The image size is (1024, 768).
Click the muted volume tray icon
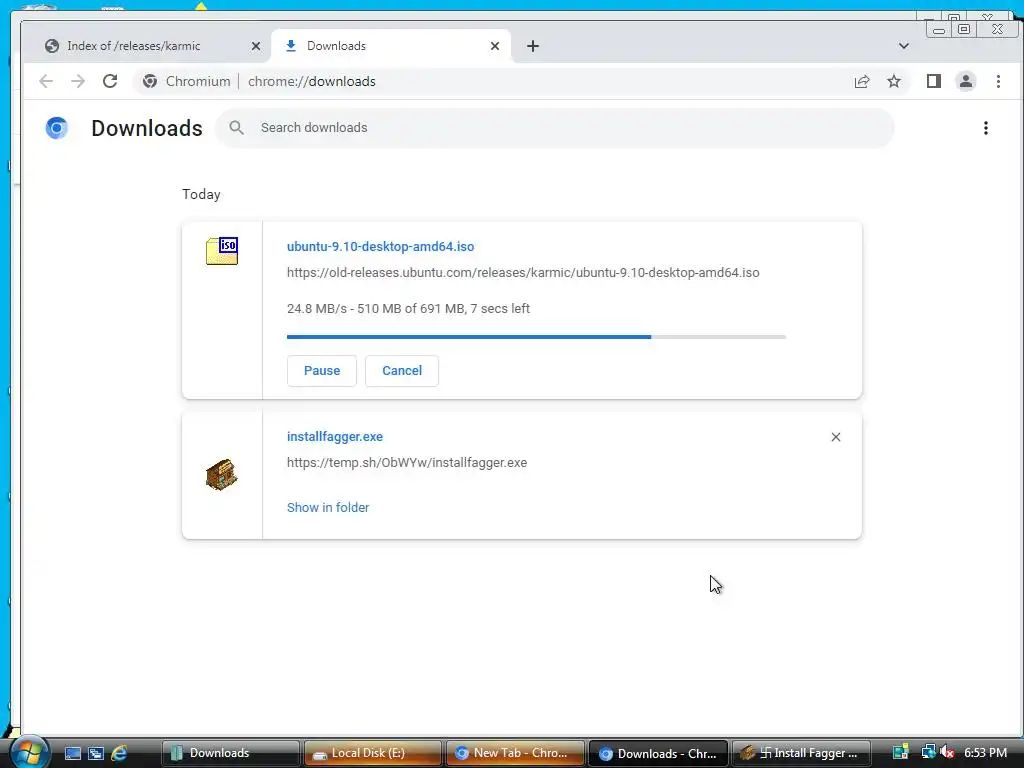pos(948,752)
